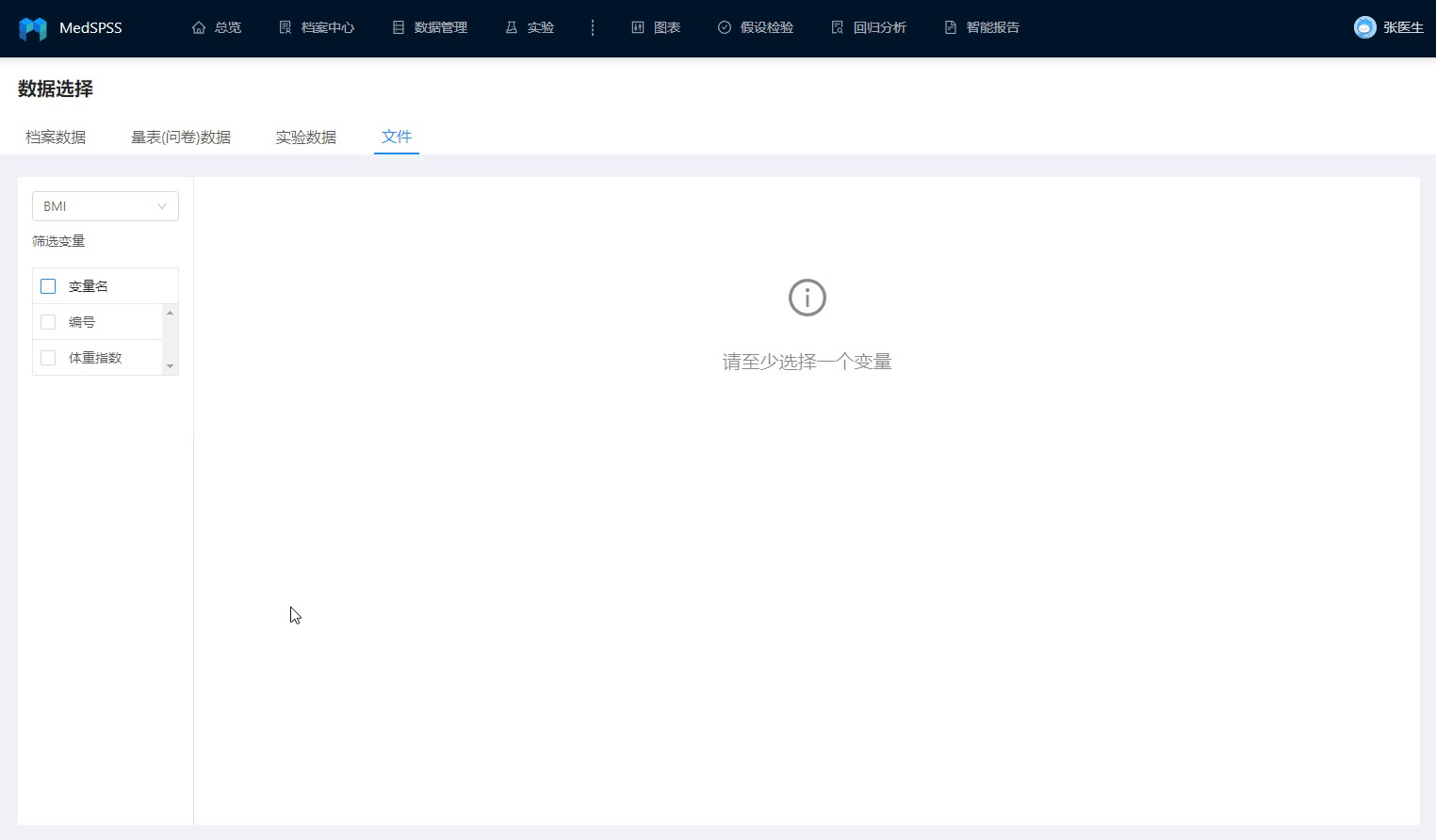Toggle the 变量名 select-all checkbox
The height and width of the screenshot is (840, 1436).
point(48,286)
